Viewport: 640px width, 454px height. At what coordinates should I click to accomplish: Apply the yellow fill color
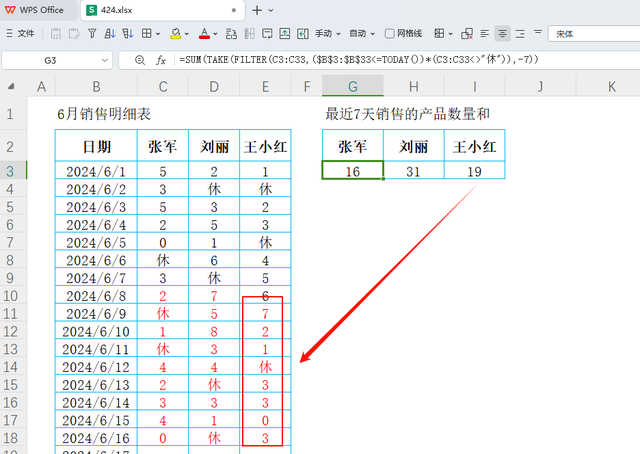[x=176, y=33]
